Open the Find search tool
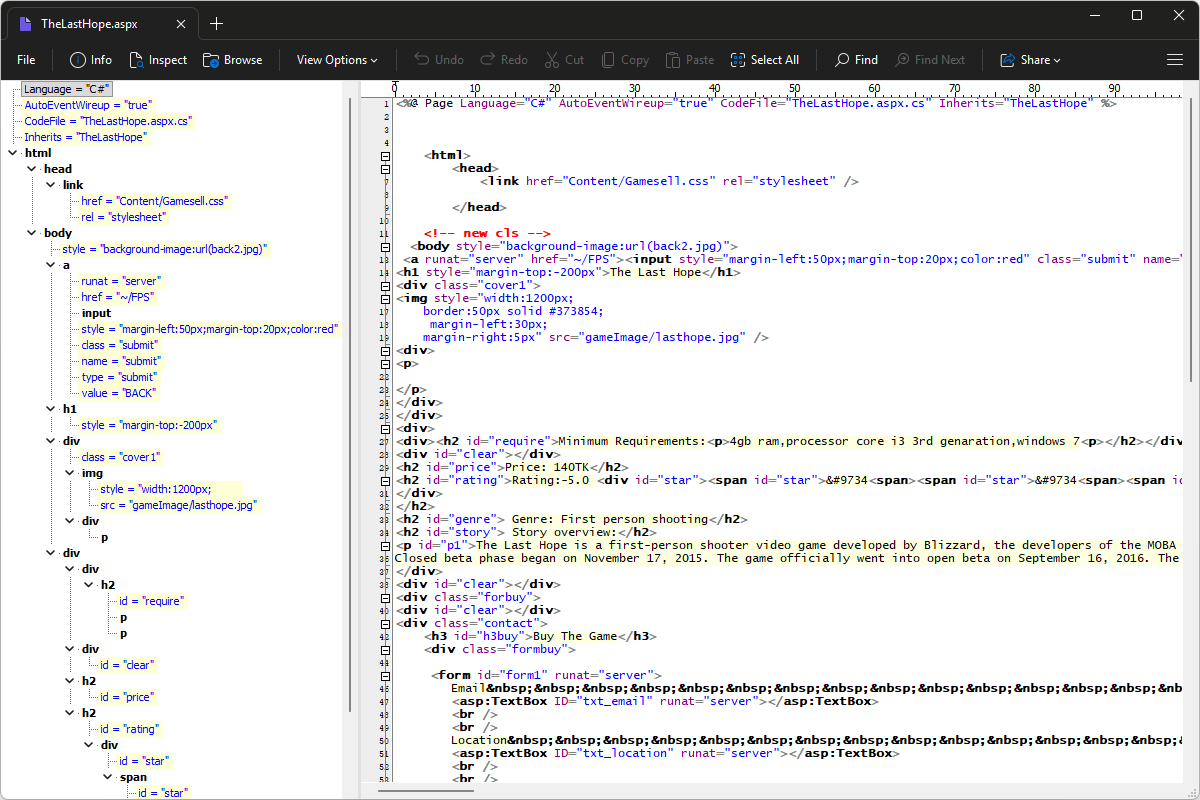This screenshot has height=800, width=1200. point(856,60)
